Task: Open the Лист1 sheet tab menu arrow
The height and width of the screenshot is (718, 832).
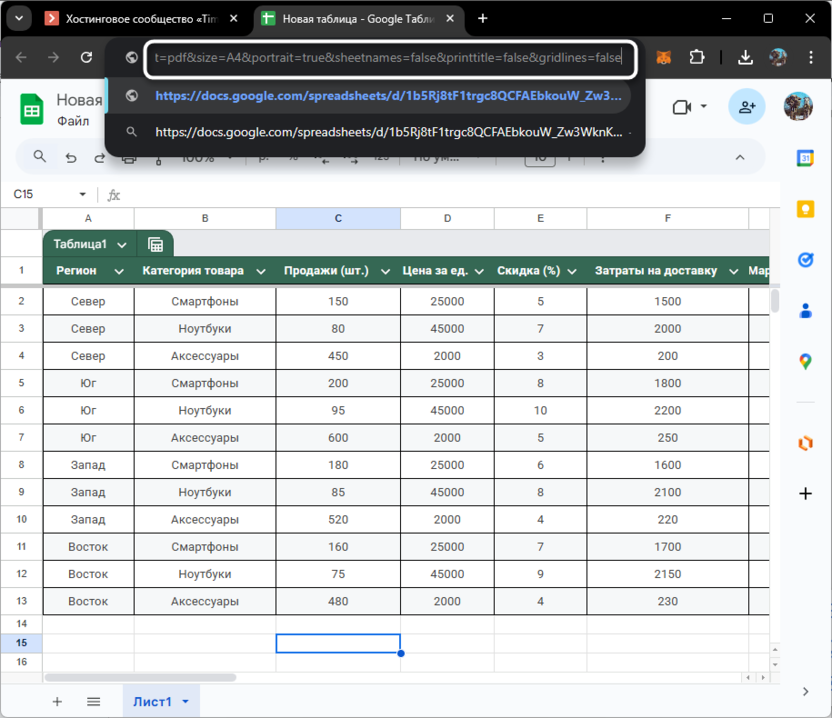Action: coord(186,702)
